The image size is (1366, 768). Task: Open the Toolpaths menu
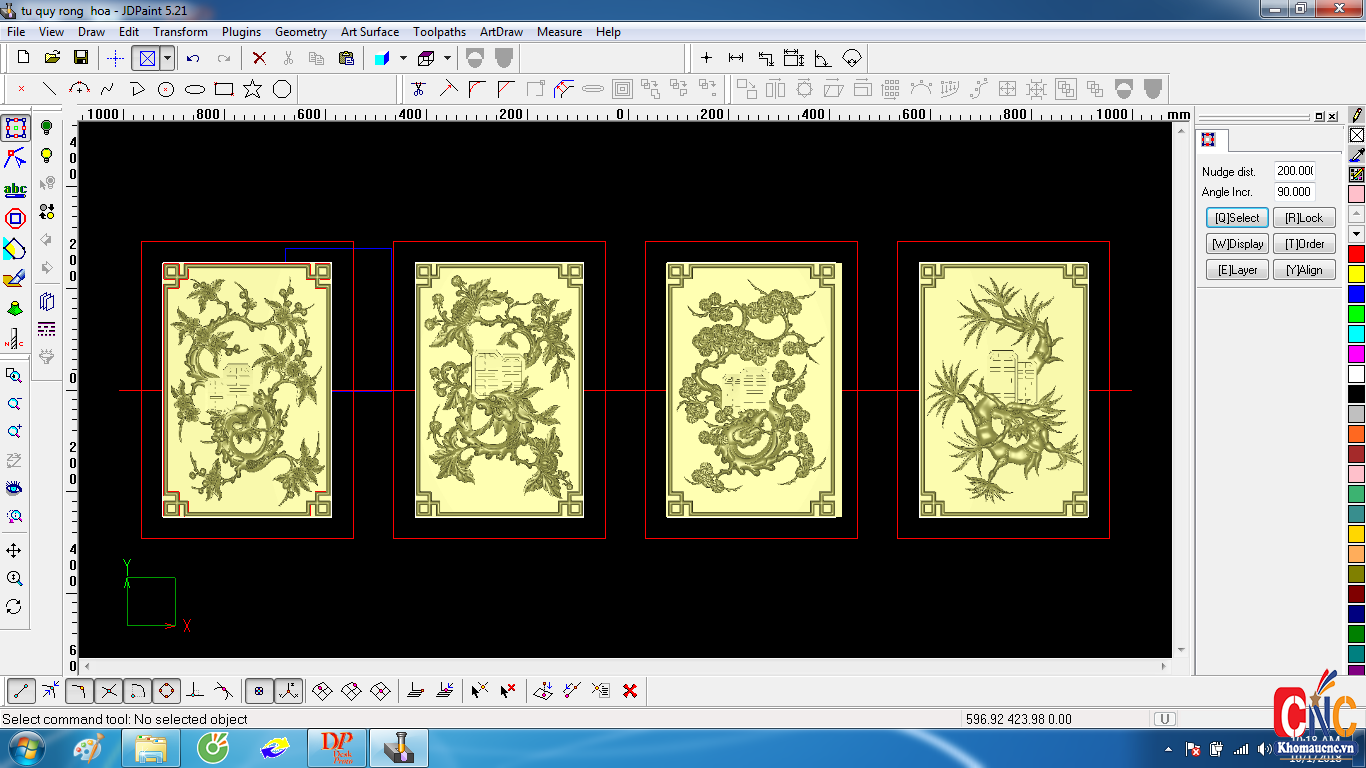point(439,32)
